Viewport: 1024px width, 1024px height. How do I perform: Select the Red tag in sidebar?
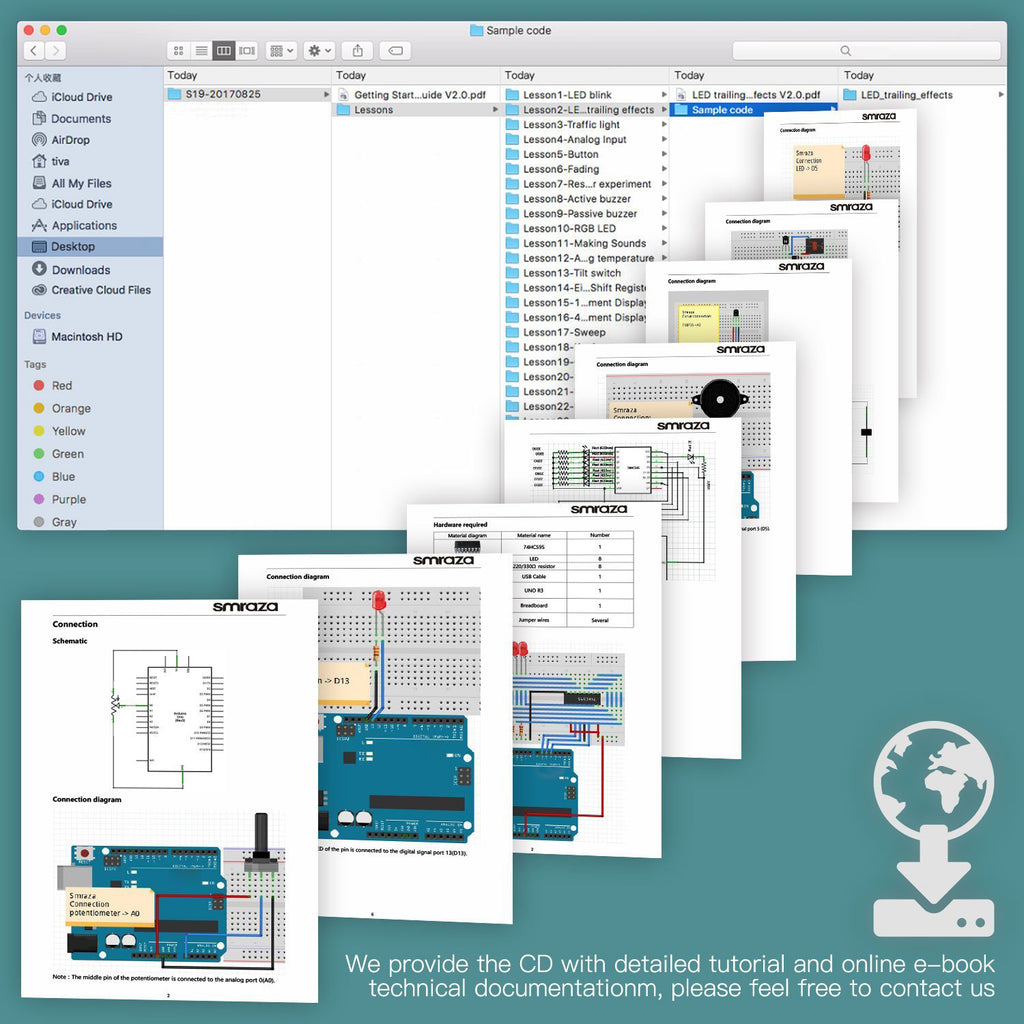pos(62,386)
